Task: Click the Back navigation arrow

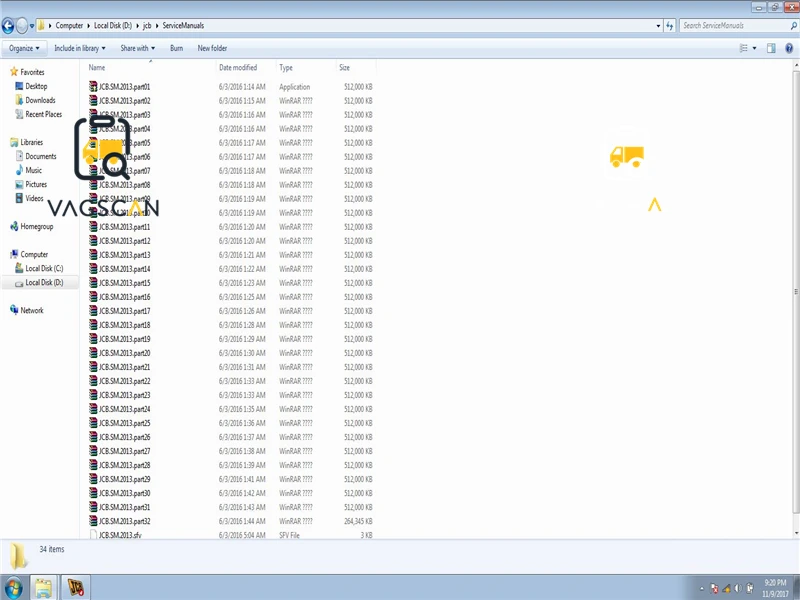Action: [8, 25]
